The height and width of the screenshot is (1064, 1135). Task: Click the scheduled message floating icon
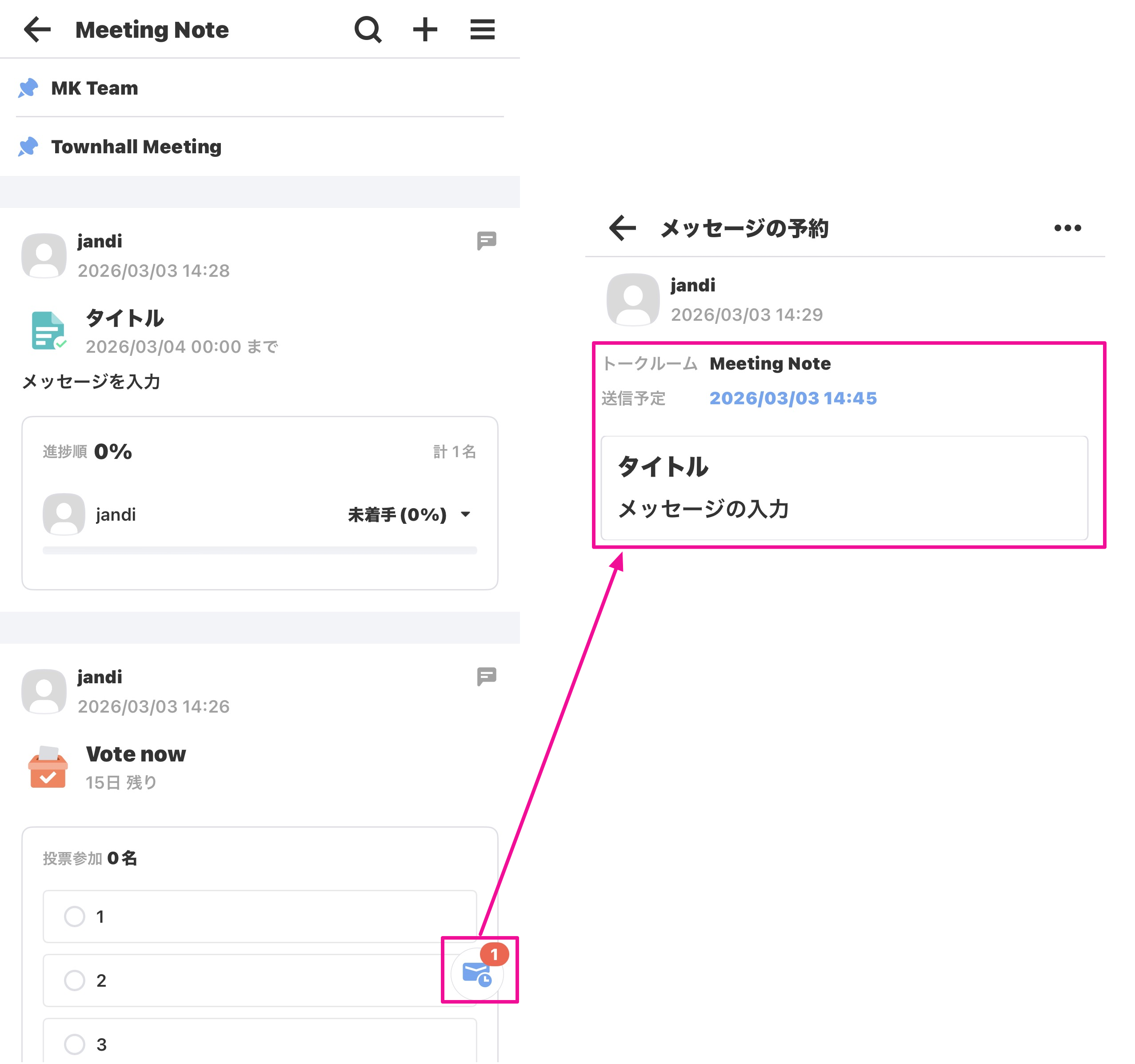click(x=477, y=972)
